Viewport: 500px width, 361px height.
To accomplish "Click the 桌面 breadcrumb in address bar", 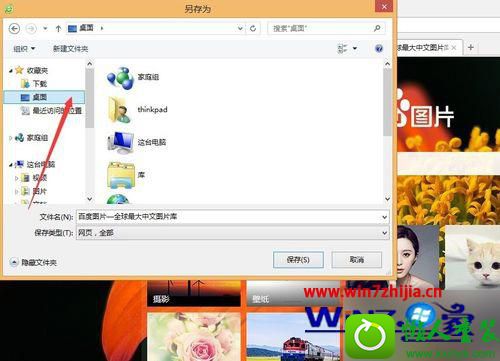I will [x=86, y=28].
